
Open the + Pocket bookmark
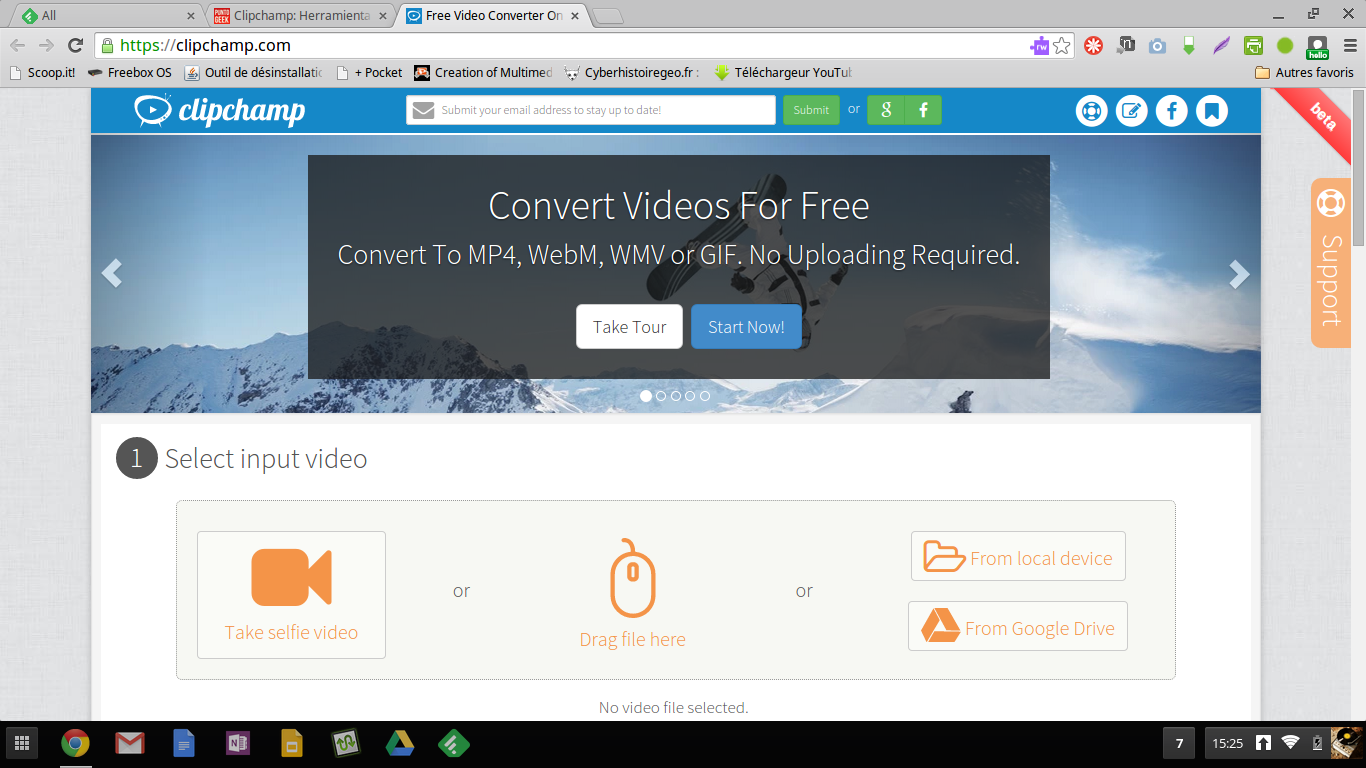[369, 72]
